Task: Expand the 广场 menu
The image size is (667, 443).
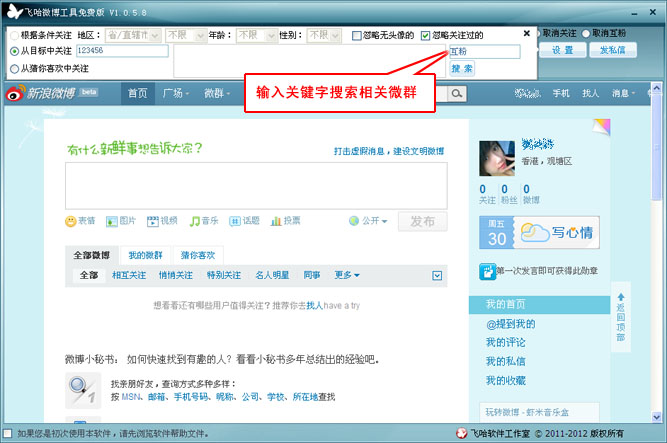Action: pyautogui.click(x=176, y=93)
